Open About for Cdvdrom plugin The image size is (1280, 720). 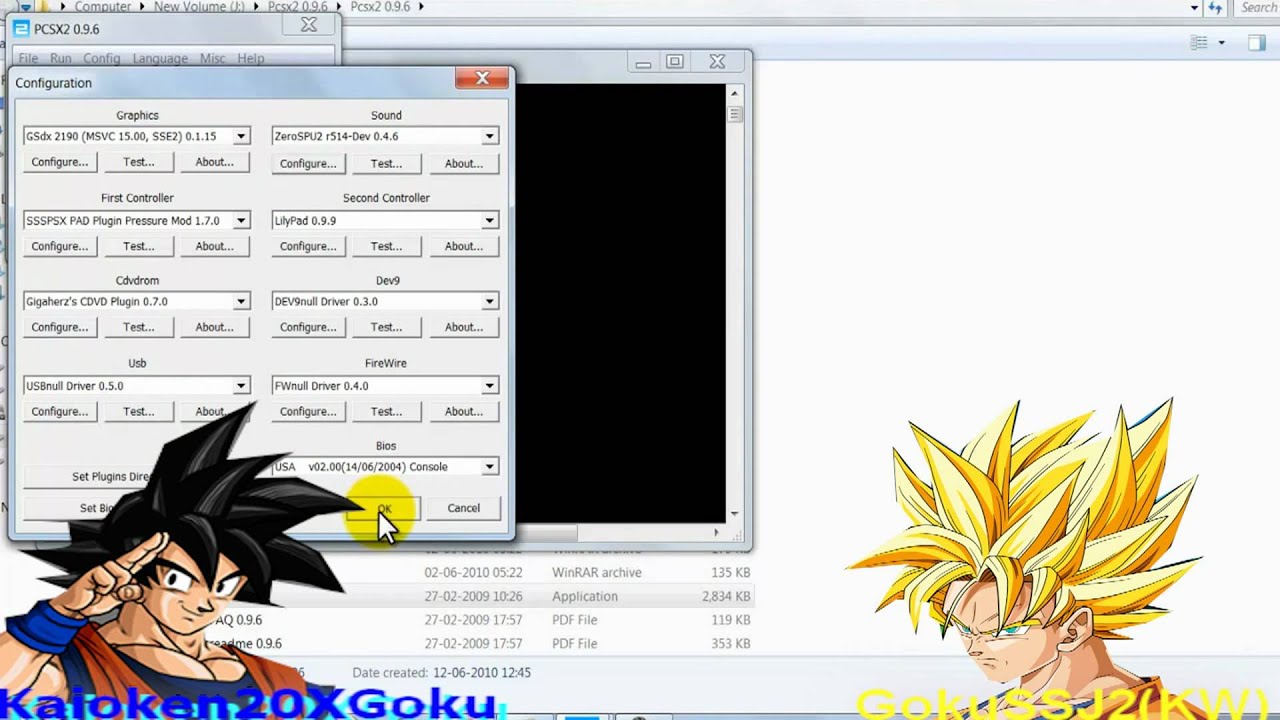click(x=214, y=327)
